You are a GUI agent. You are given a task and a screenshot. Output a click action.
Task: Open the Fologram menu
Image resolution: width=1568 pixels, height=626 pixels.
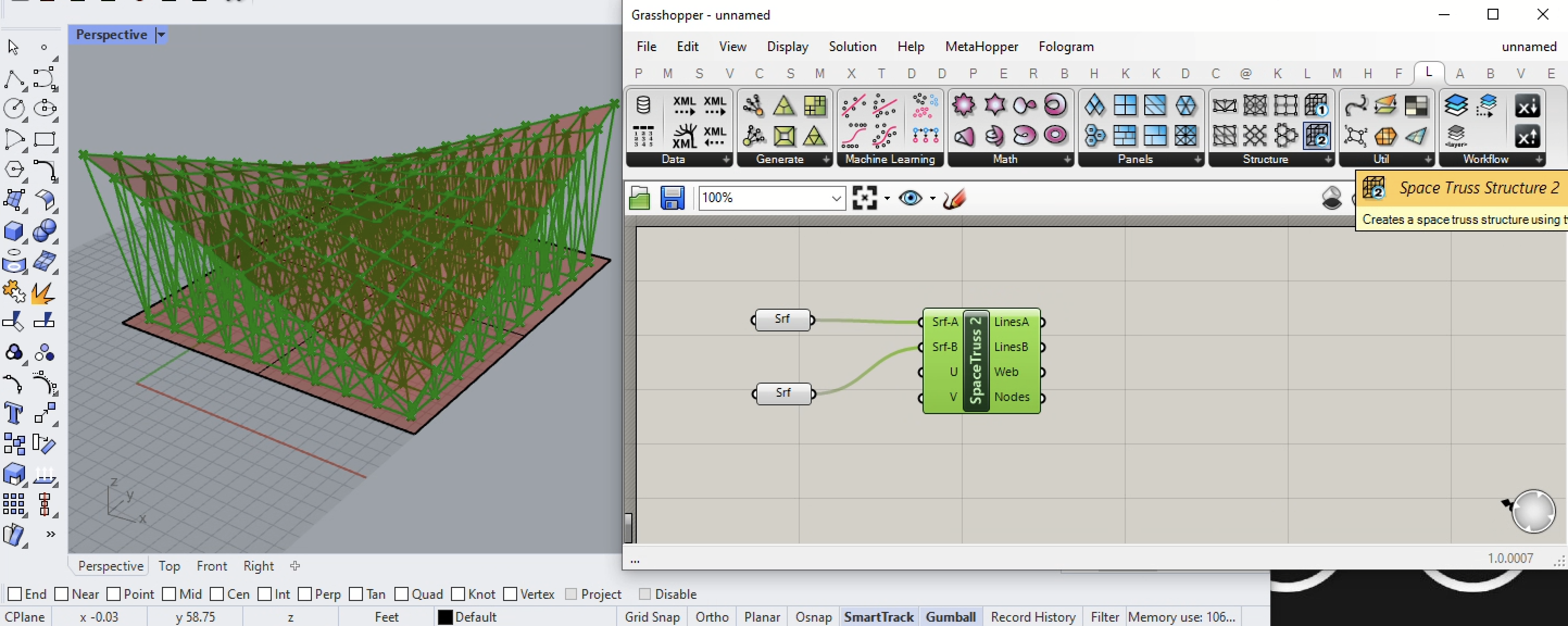(x=1066, y=47)
